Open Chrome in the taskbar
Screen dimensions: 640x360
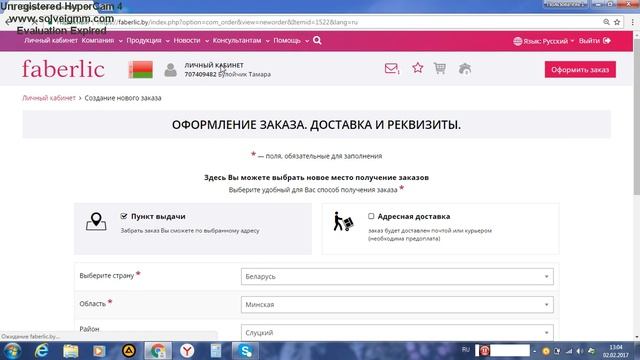[x=158, y=351]
